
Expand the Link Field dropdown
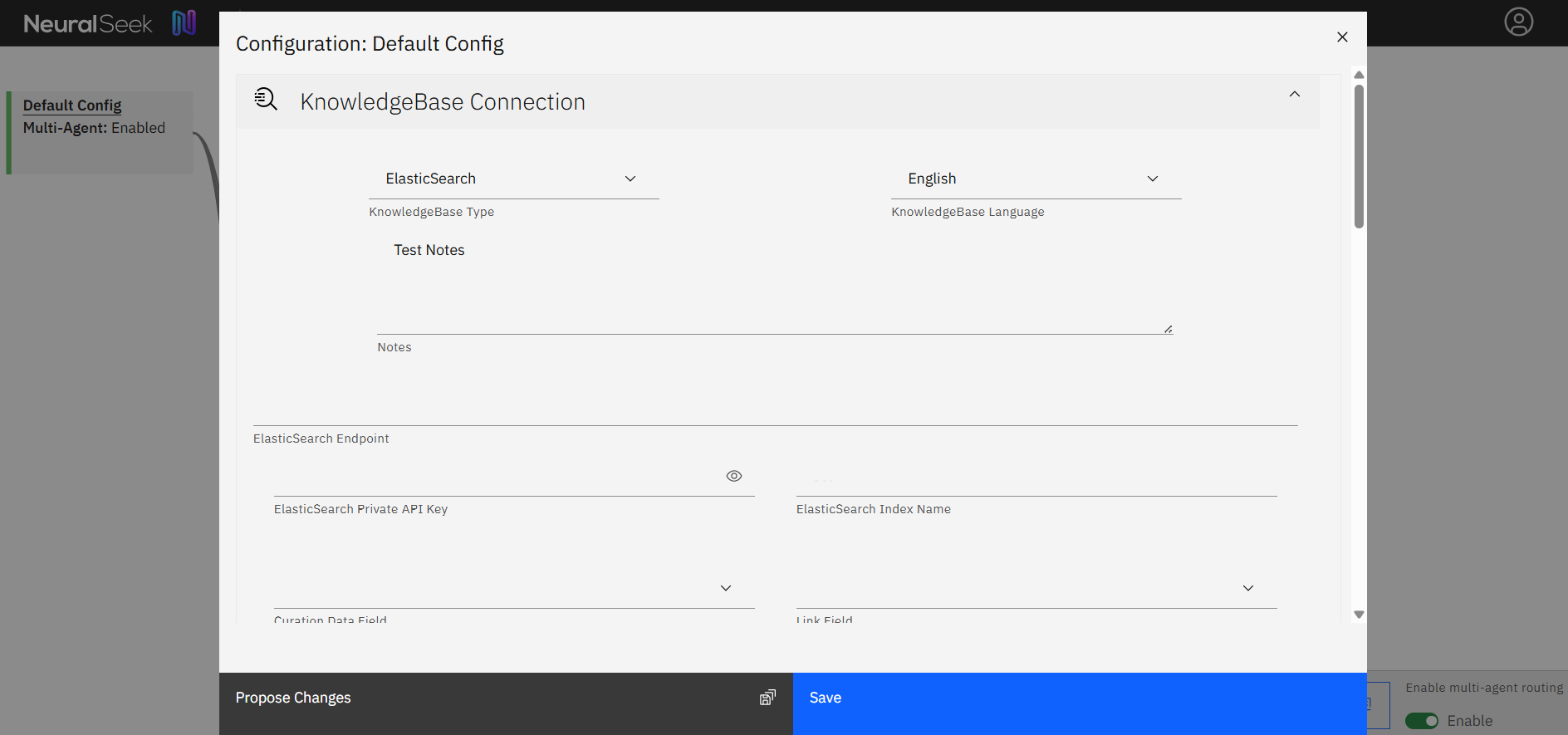1036,588
